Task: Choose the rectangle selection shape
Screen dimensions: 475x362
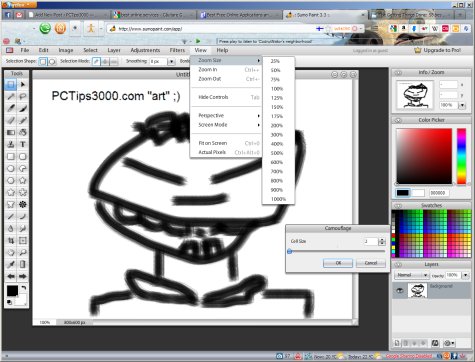Action: (43, 62)
